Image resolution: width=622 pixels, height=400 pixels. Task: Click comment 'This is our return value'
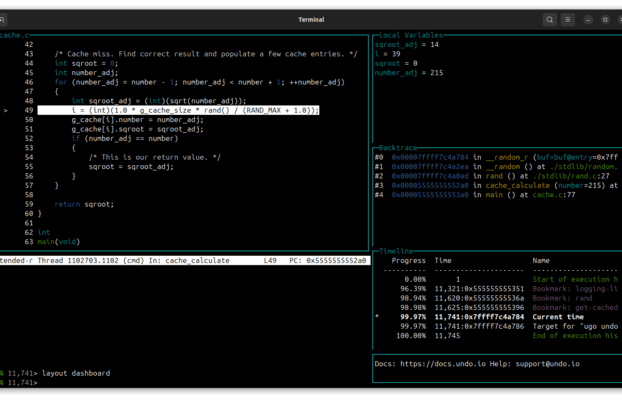(155, 158)
